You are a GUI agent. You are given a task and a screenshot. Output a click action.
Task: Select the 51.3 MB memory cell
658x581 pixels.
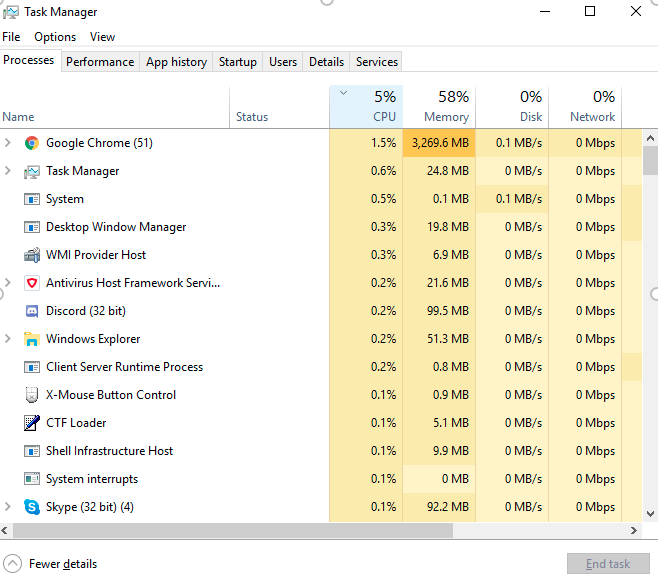439,339
